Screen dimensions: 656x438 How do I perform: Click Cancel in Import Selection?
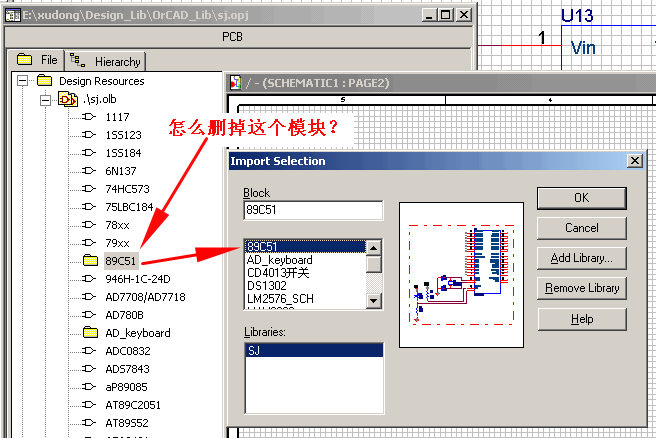click(x=582, y=228)
